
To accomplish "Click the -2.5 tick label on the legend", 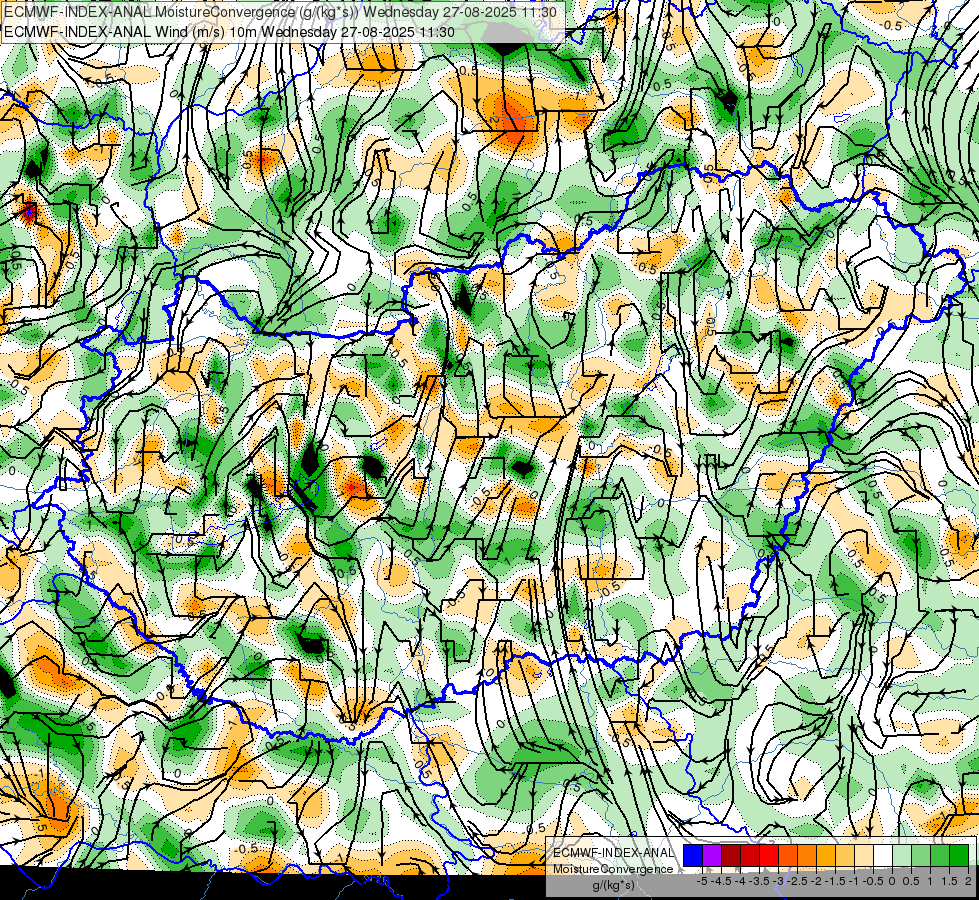I will pos(797,881).
